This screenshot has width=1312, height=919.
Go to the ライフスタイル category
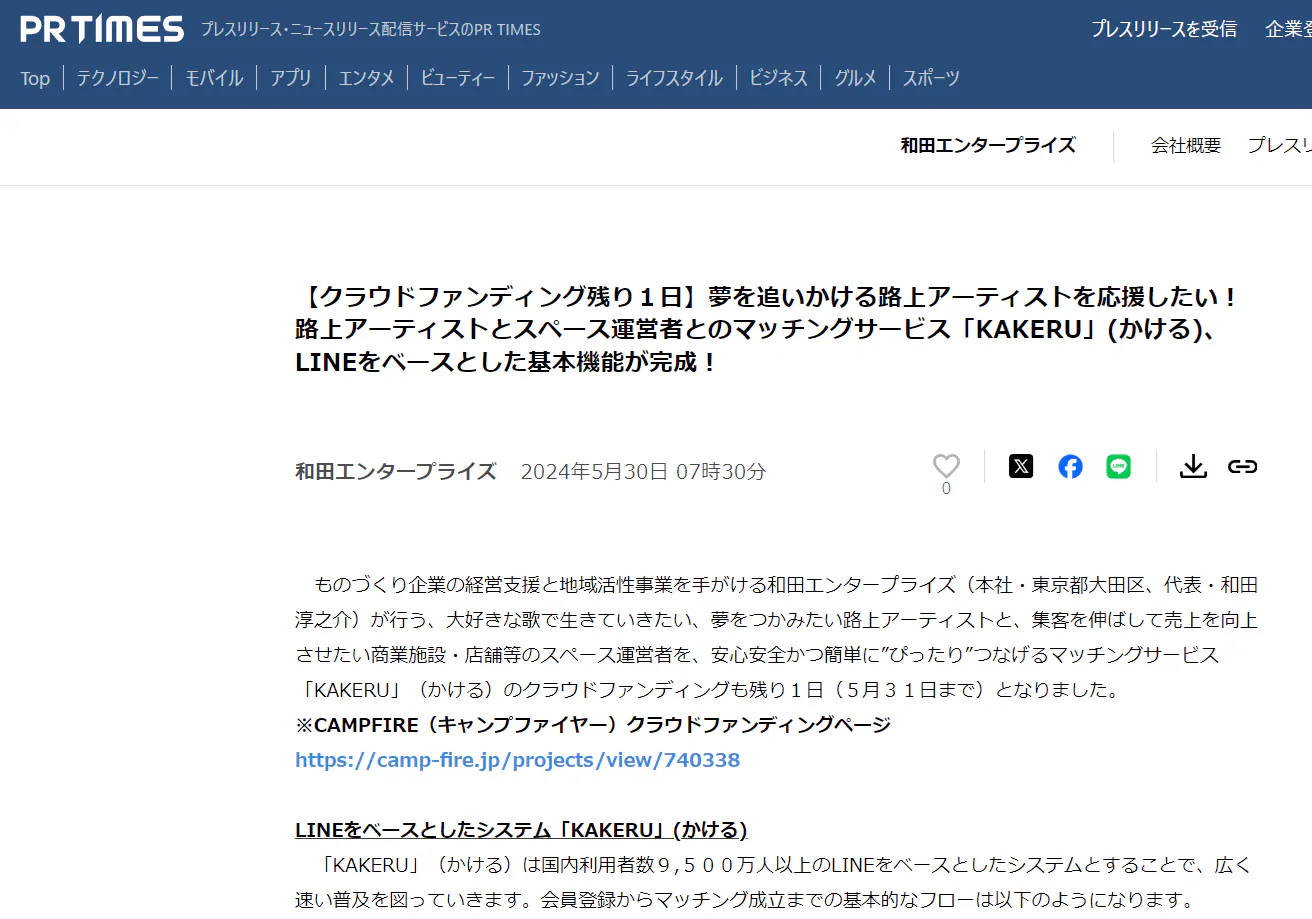point(673,78)
